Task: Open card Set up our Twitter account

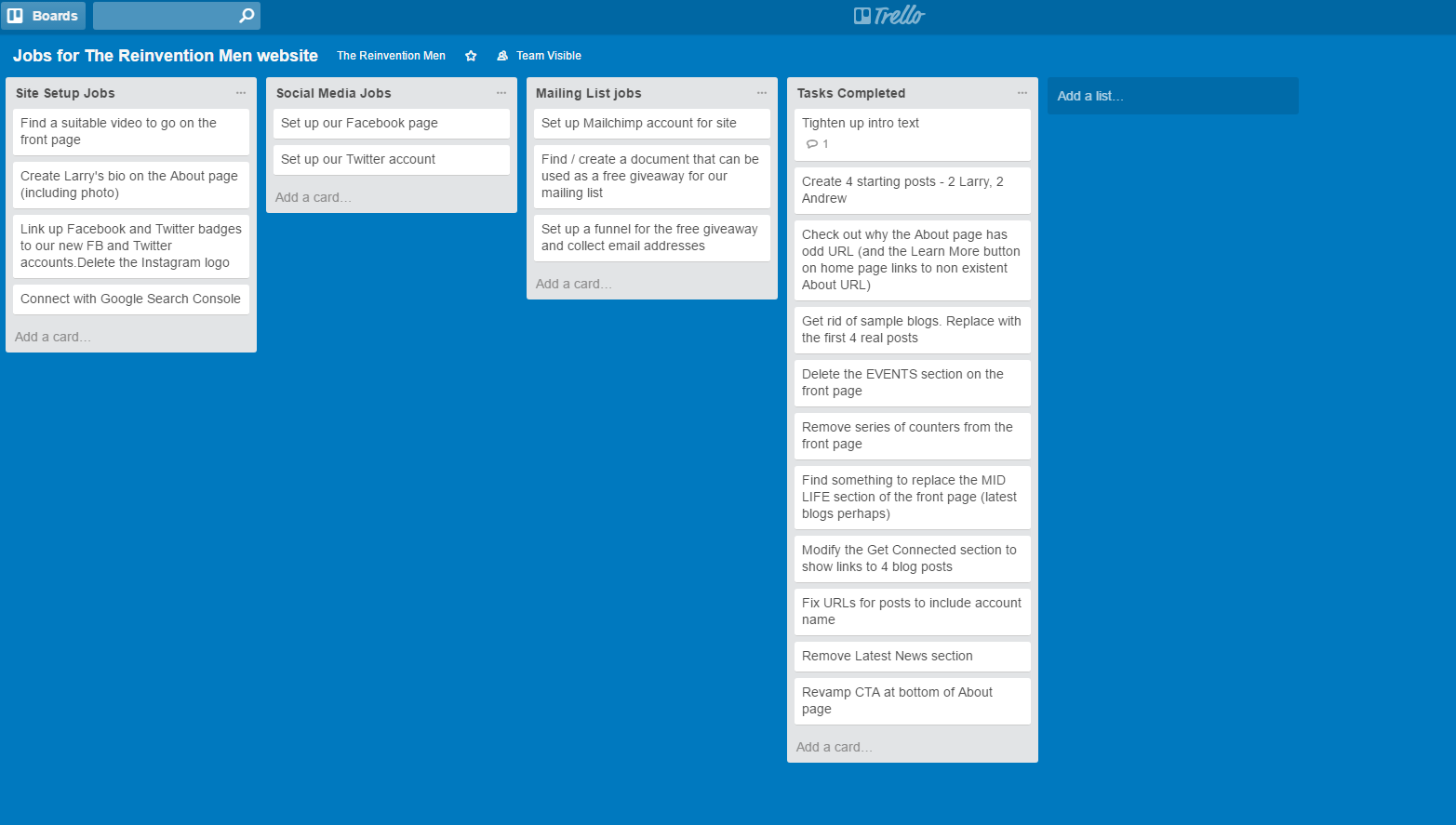Action: click(392, 159)
